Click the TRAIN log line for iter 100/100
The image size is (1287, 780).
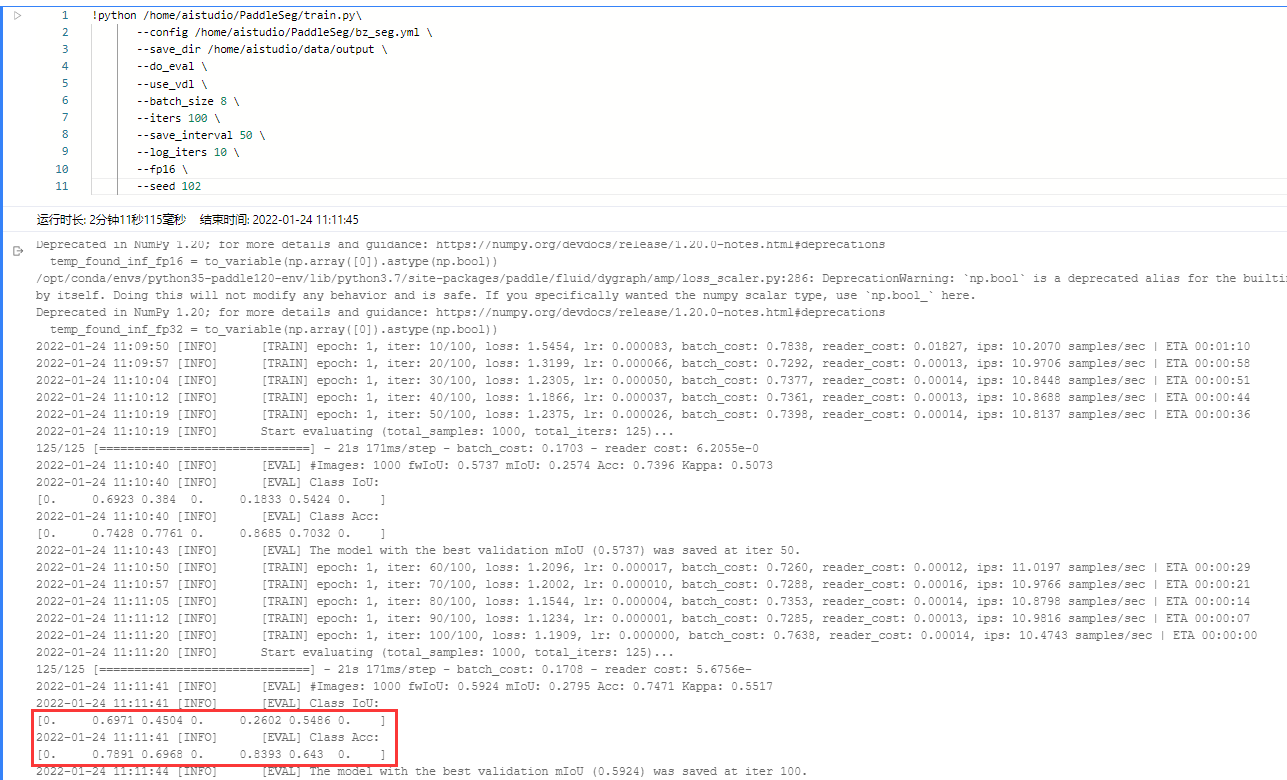click(x=647, y=635)
